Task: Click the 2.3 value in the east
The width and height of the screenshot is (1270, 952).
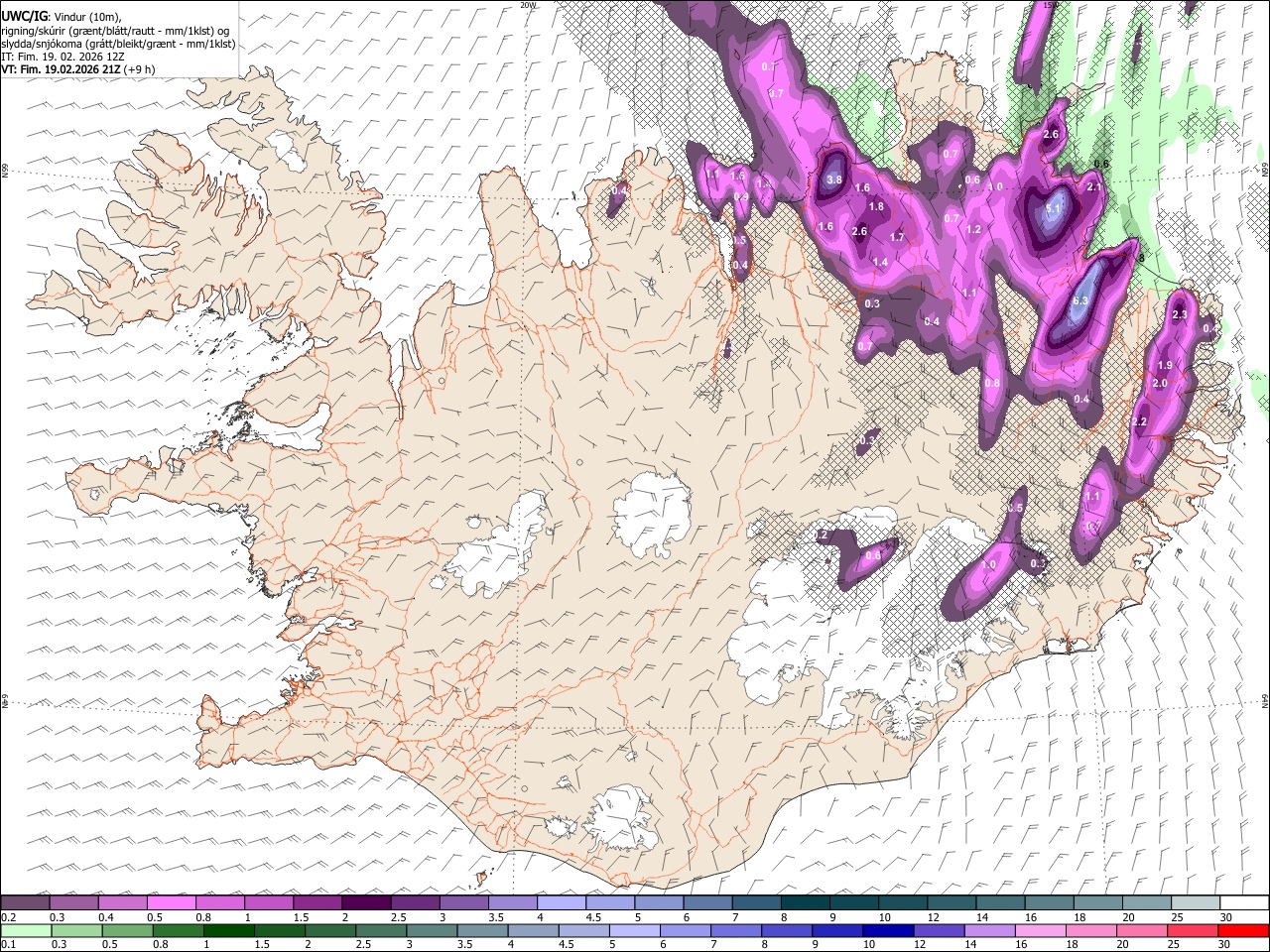Action: 1180,314
